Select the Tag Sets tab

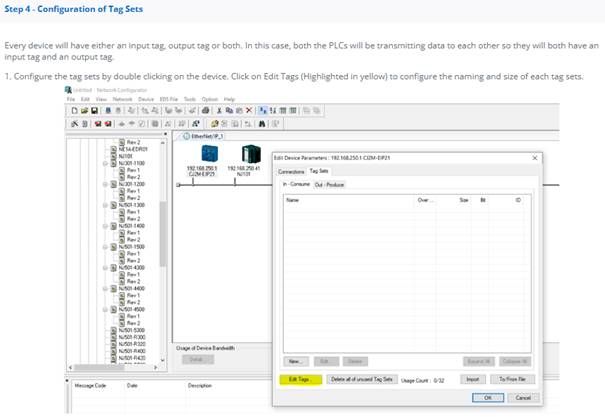319,171
